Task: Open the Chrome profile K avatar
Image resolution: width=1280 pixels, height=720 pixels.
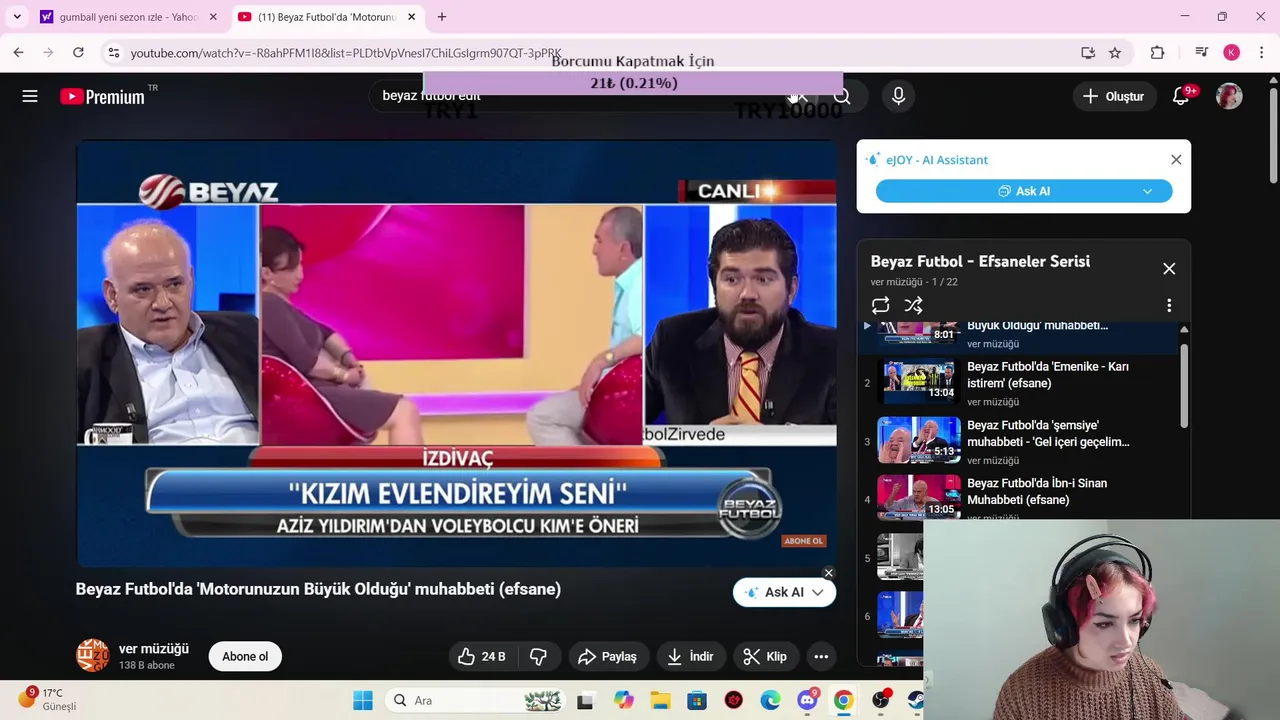Action: [1231, 52]
